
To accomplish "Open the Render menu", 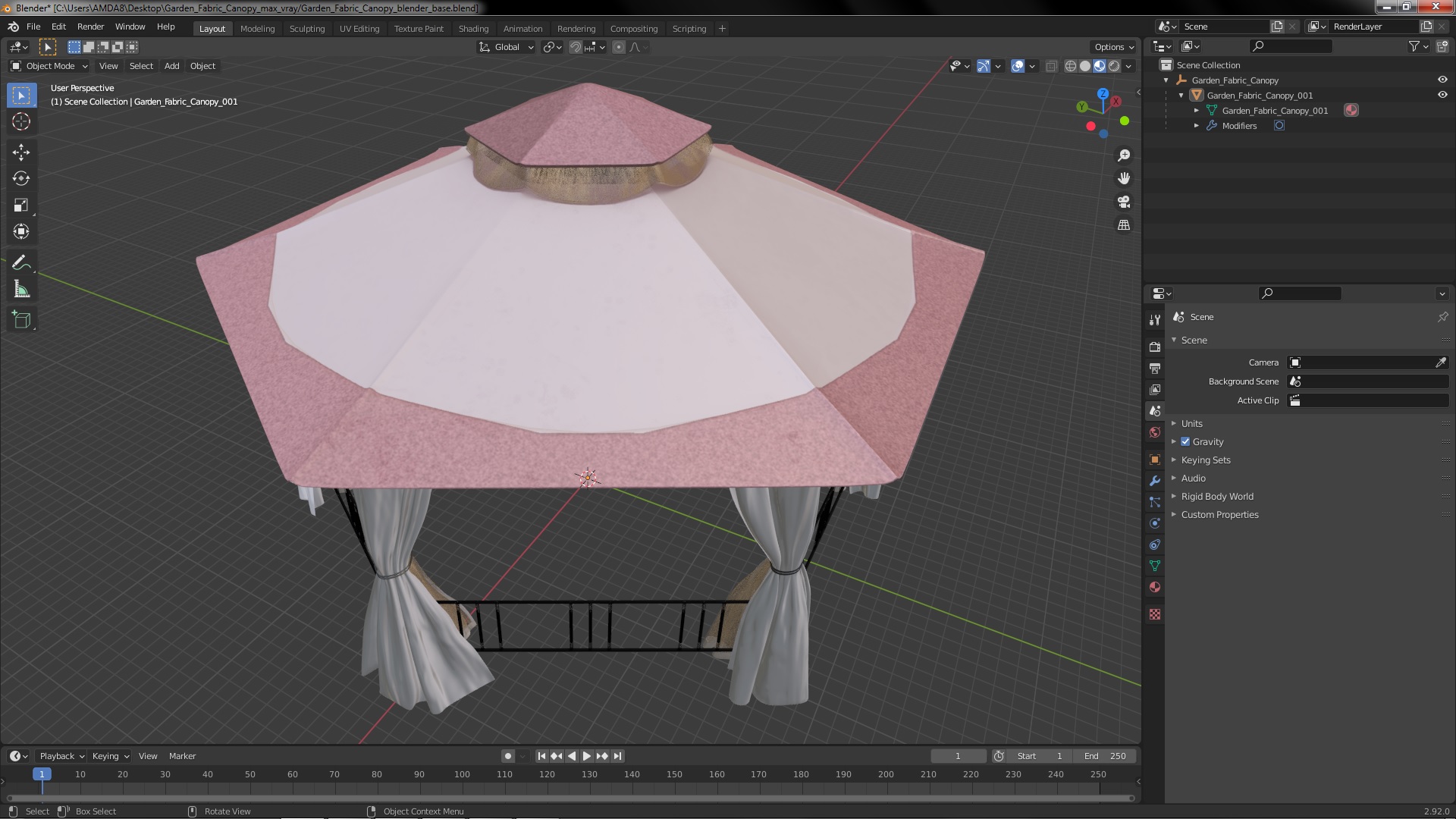I will pyautogui.click(x=90, y=27).
